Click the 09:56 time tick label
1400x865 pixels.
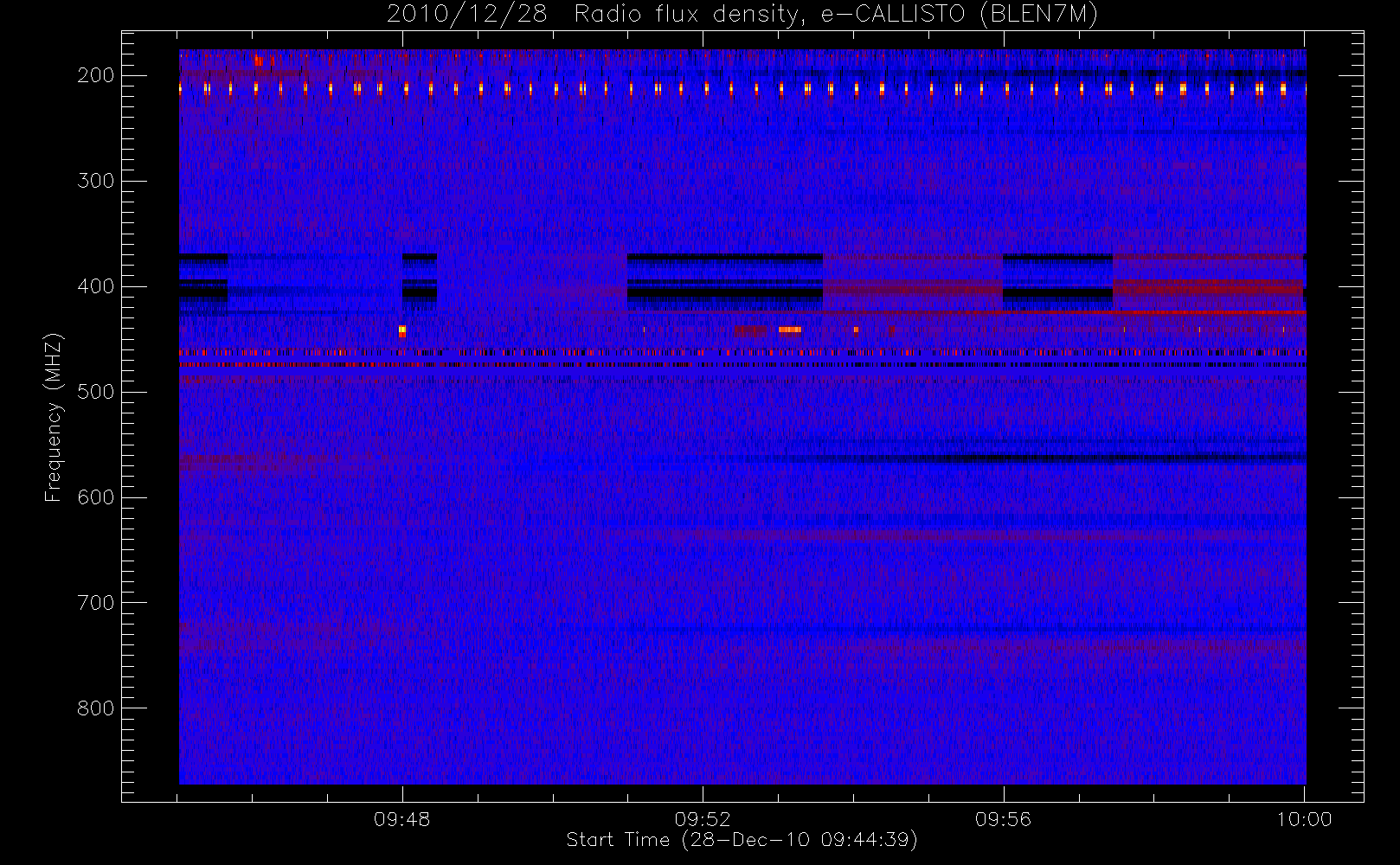tap(1004, 819)
